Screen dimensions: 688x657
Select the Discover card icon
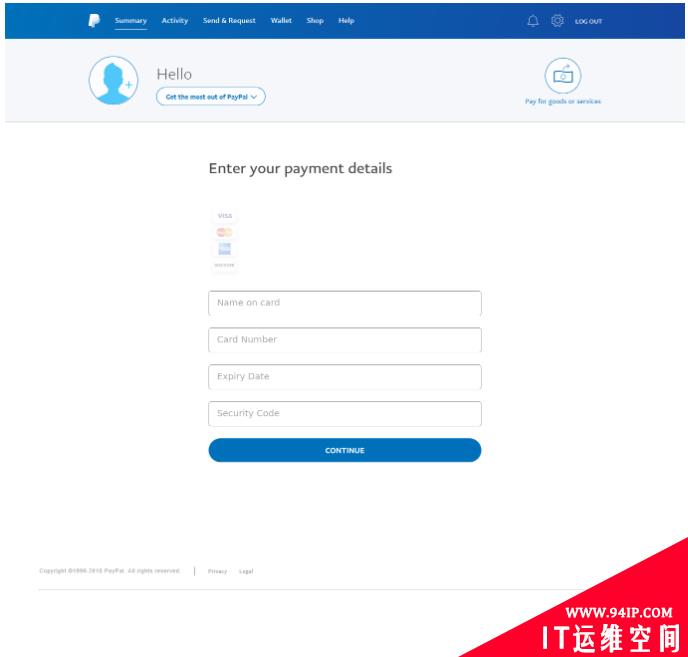coord(224,265)
